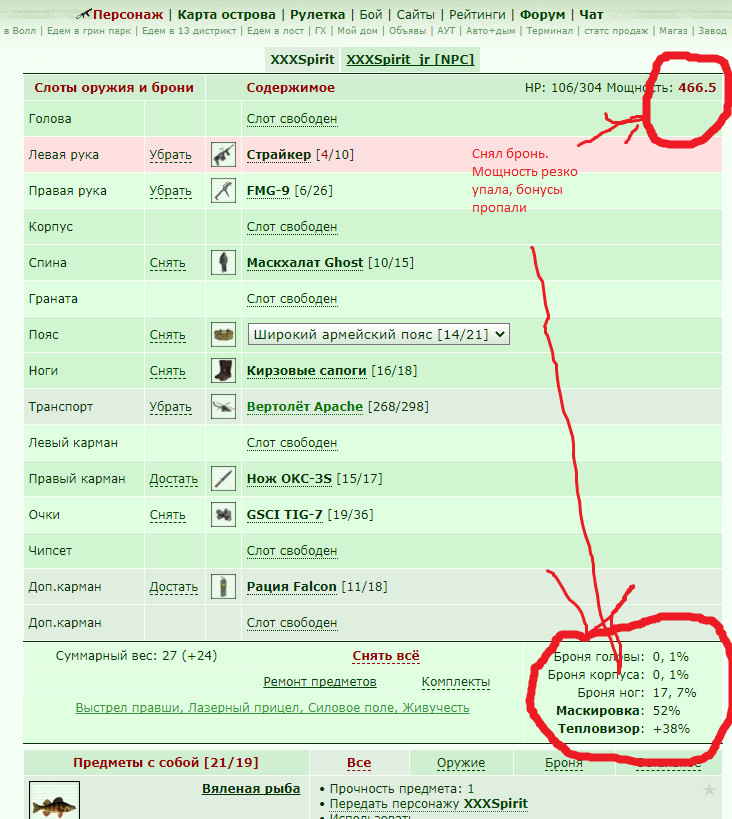
Task: Open the Вертолёт Apache item link
Action: click(x=305, y=407)
